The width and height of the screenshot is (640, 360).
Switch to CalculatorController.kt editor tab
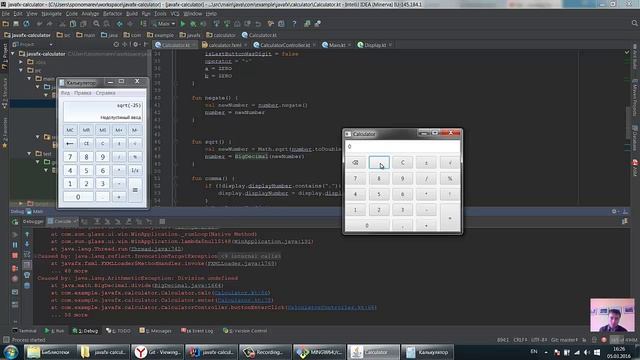click(284, 45)
